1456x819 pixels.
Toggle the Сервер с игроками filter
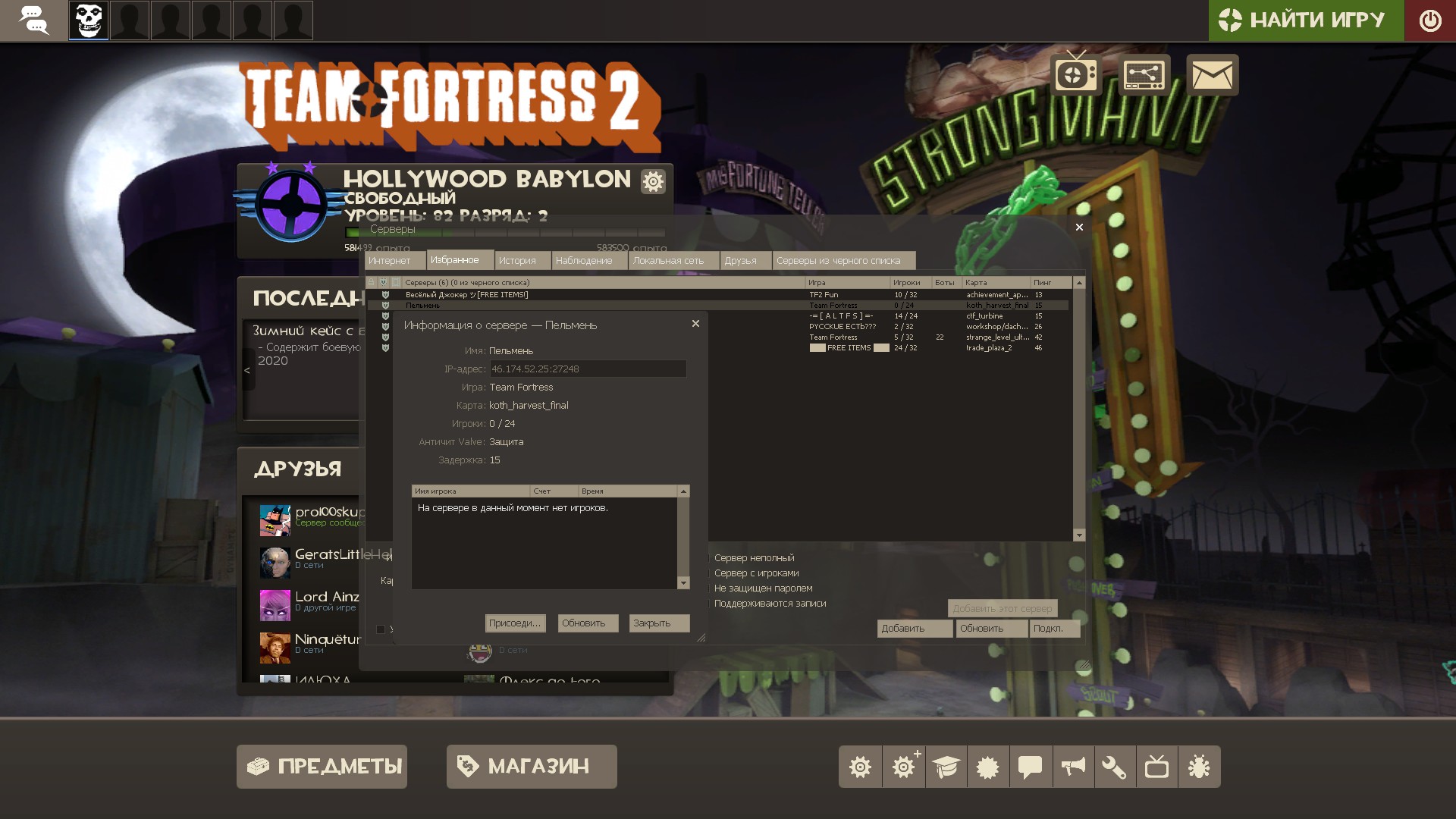(x=755, y=573)
